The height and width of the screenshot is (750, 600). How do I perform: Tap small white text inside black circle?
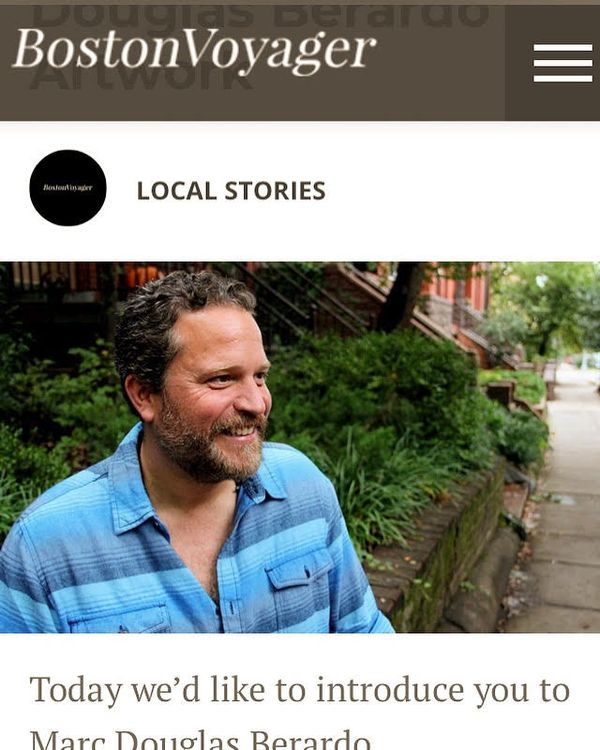click(68, 188)
